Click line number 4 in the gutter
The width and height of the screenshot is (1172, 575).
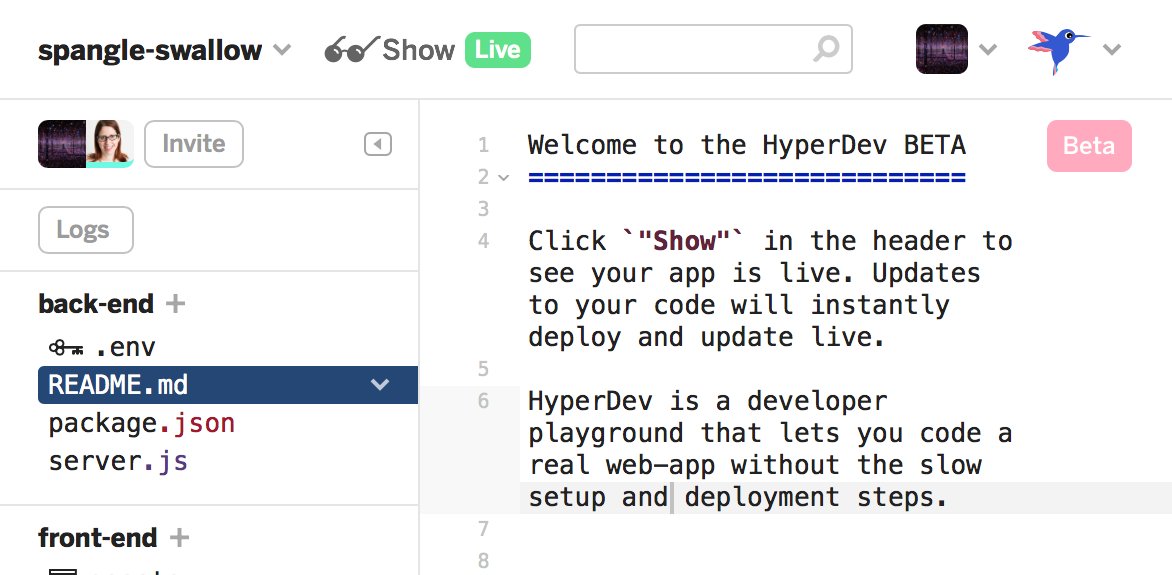click(484, 241)
